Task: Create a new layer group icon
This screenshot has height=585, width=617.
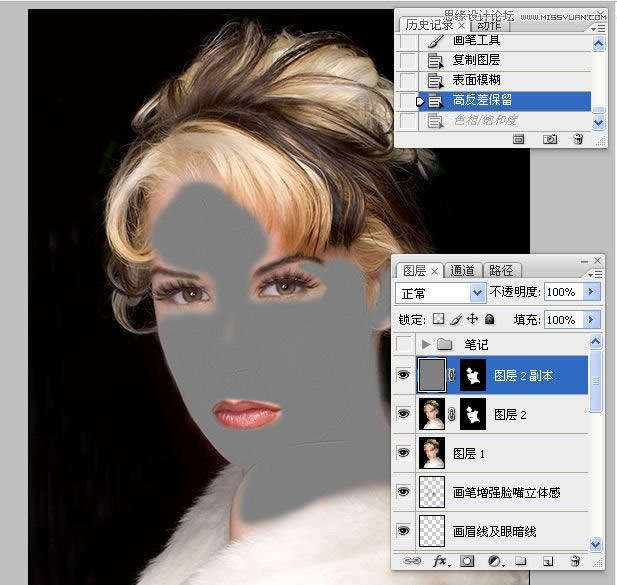Action: tap(520, 563)
